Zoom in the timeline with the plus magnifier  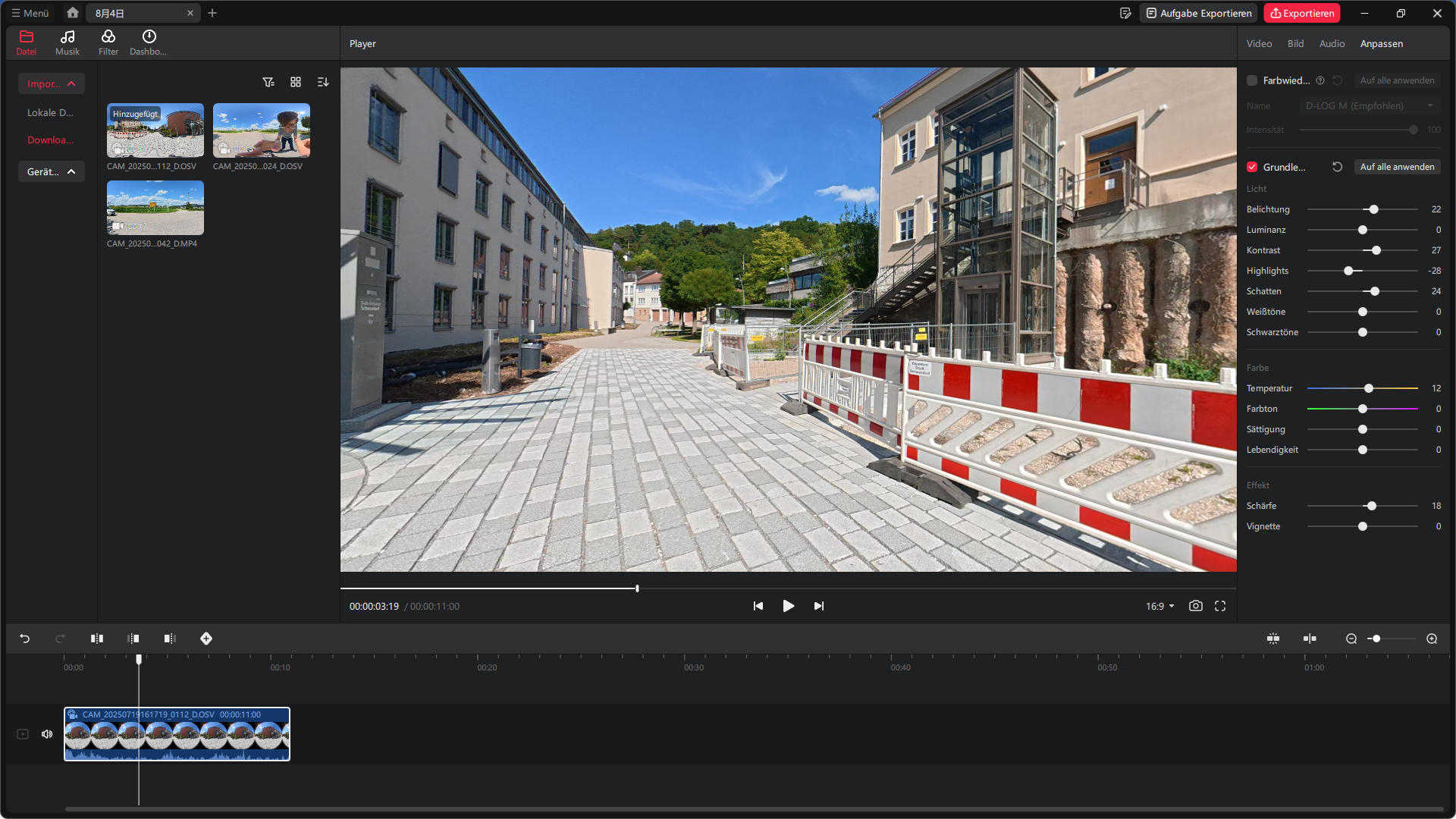coord(1432,639)
